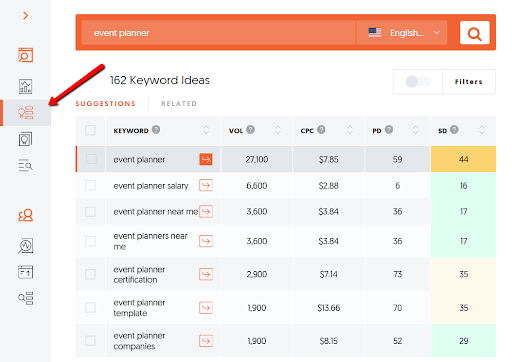Click CPC column help icon
This screenshot has height=362, width=512.
(x=321, y=129)
